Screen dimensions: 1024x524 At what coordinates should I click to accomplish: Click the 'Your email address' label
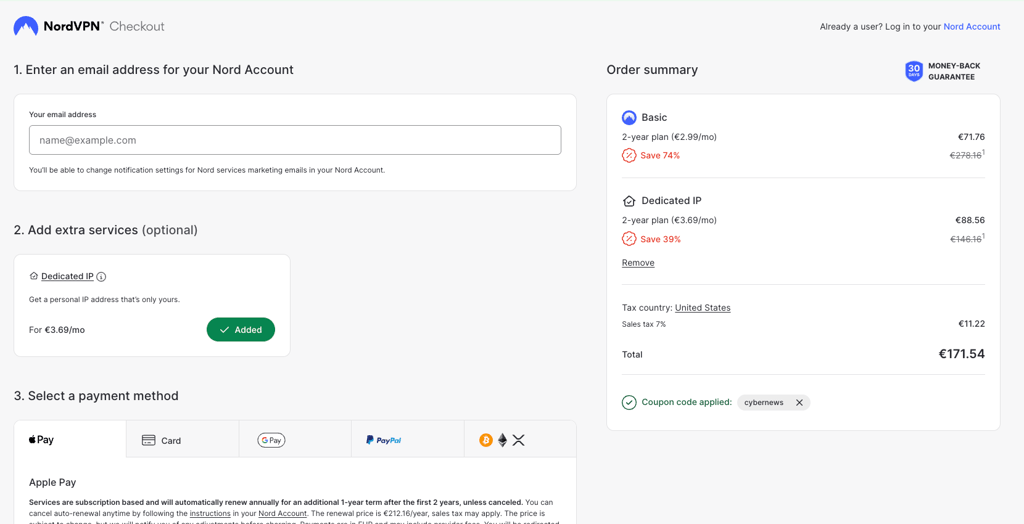click(63, 114)
